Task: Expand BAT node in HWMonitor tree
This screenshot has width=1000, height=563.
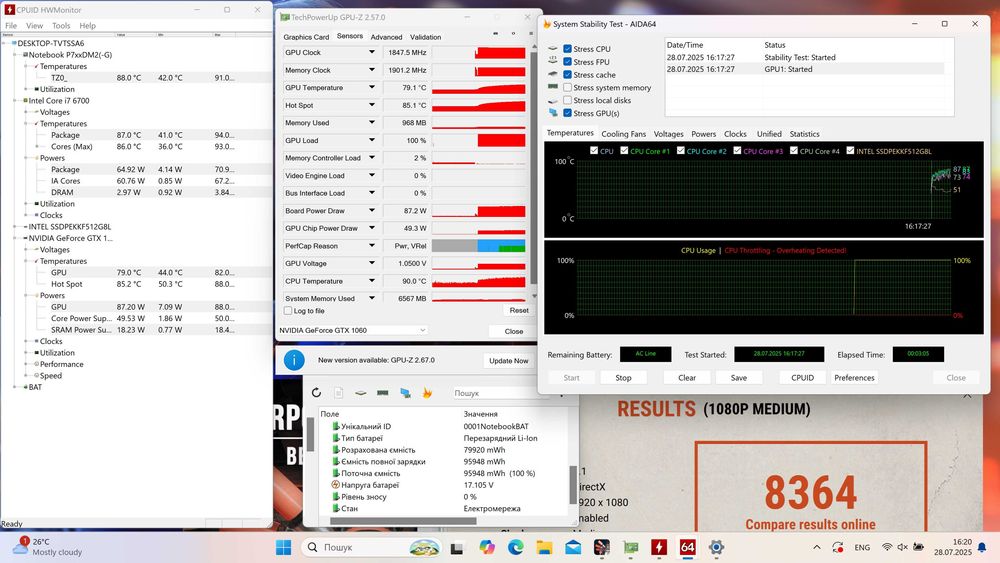Action: [x=15, y=387]
